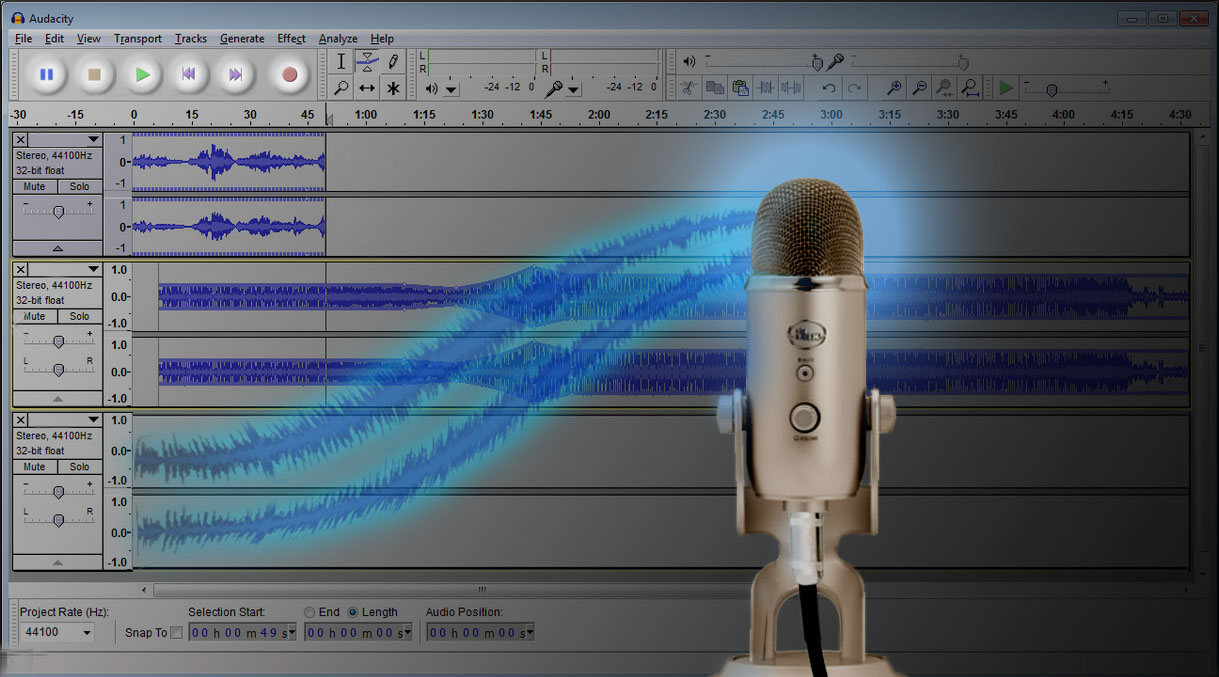Select the Time Shift tool
This screenshot has height=677, width=1219.
pos(367,88)
